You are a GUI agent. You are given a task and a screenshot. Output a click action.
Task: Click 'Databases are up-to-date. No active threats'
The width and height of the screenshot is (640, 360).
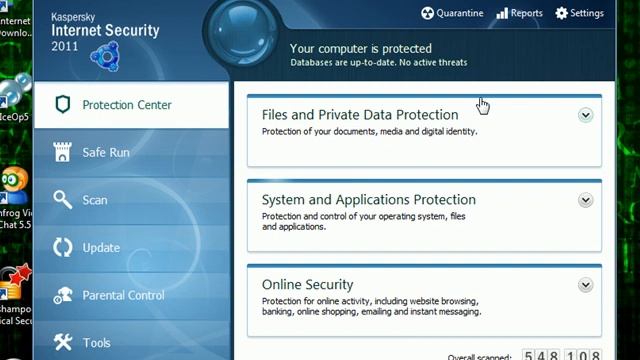[x=379, y=62]
